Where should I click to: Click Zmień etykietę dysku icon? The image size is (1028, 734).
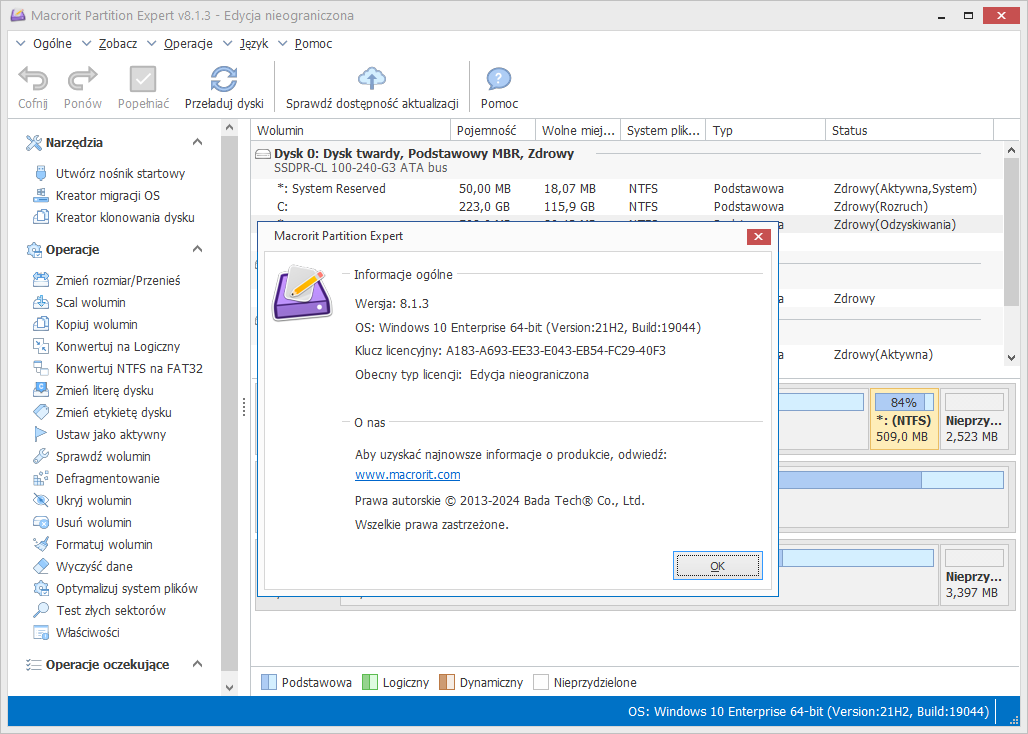(x=41, y=412)
